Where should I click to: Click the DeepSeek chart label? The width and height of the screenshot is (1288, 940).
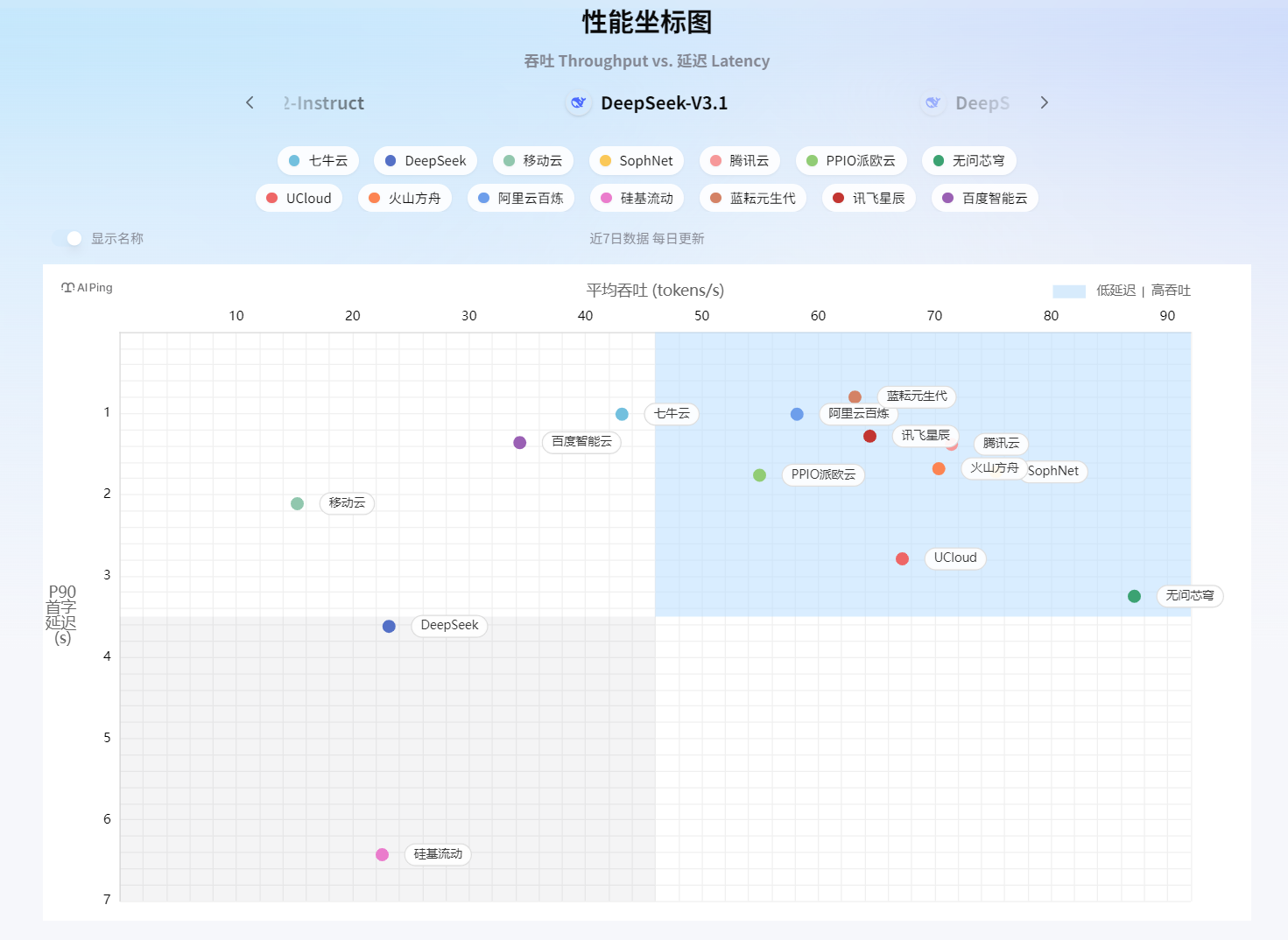click(x=449, y=625)
